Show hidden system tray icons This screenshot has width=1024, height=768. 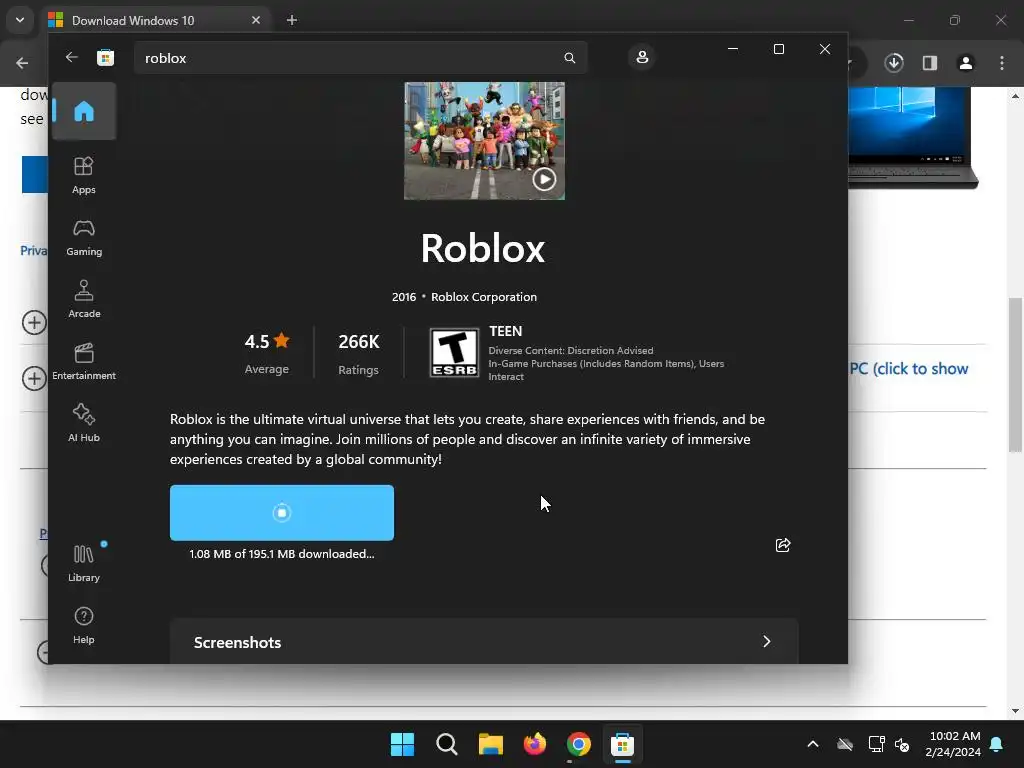point(813,744)
